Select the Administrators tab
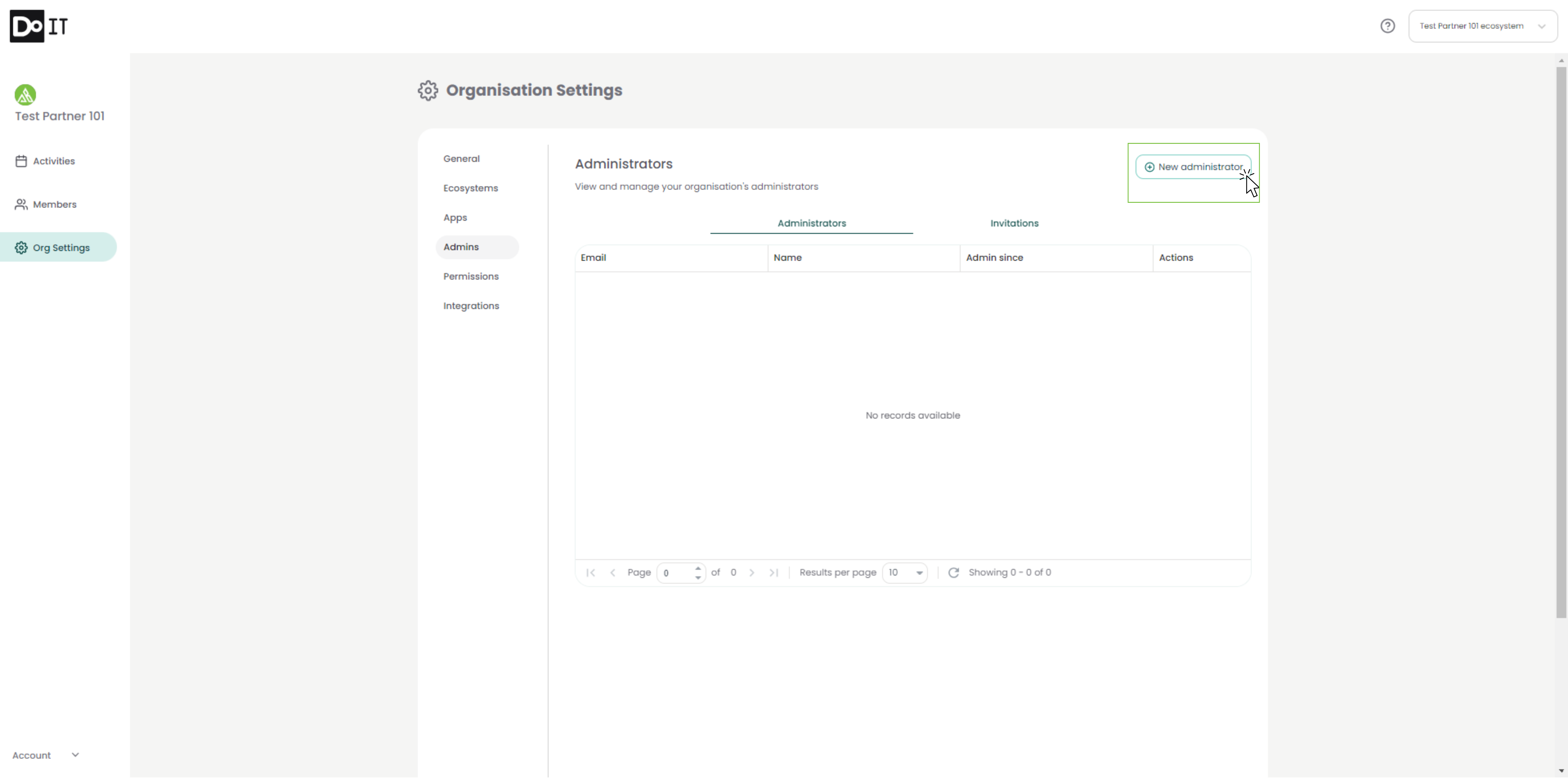The height and width of the screenshot is (784, 1568). click(811, 223)
